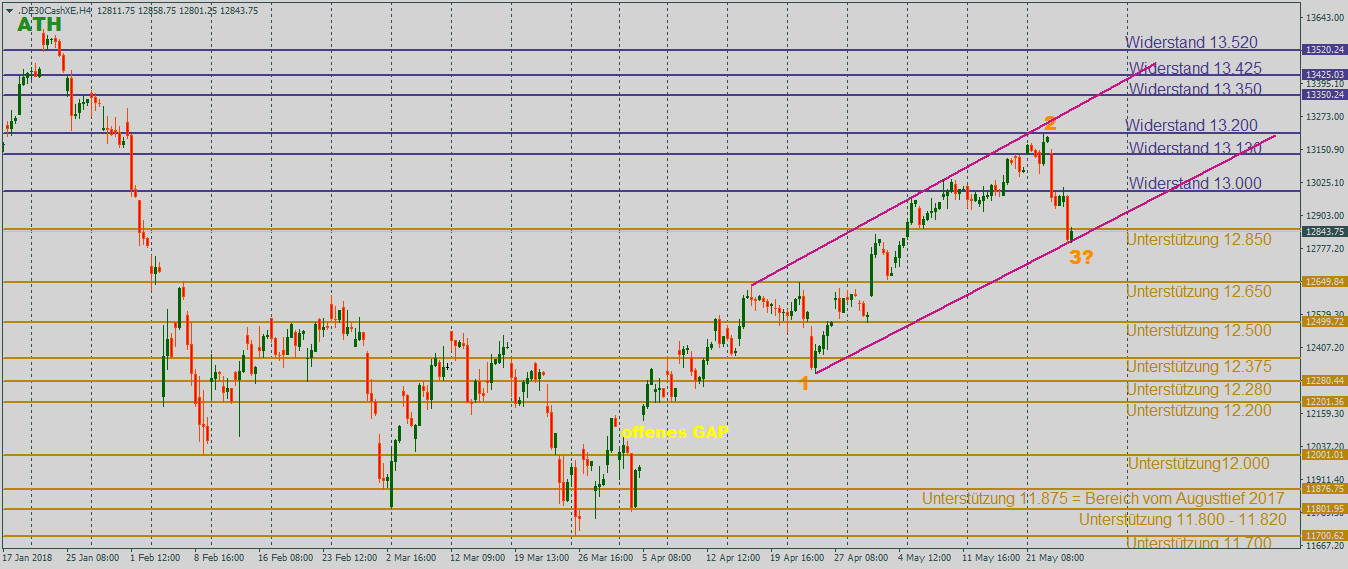Select the Unterstützung 12.375 label
Viewport: 1348px width, 569px height.
click(x=1199, y=367)
